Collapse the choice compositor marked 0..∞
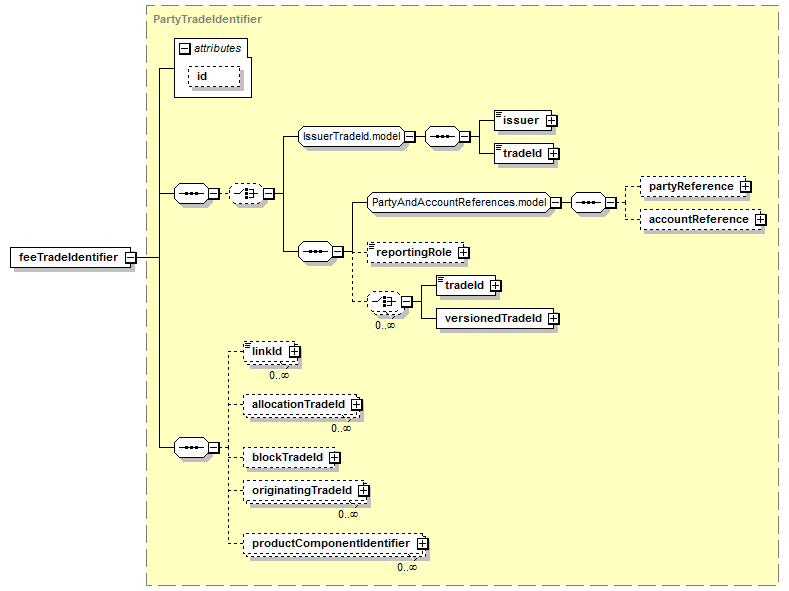Image resolution: width=789 pixels, height=591 pixels. (x=407, y=302)
